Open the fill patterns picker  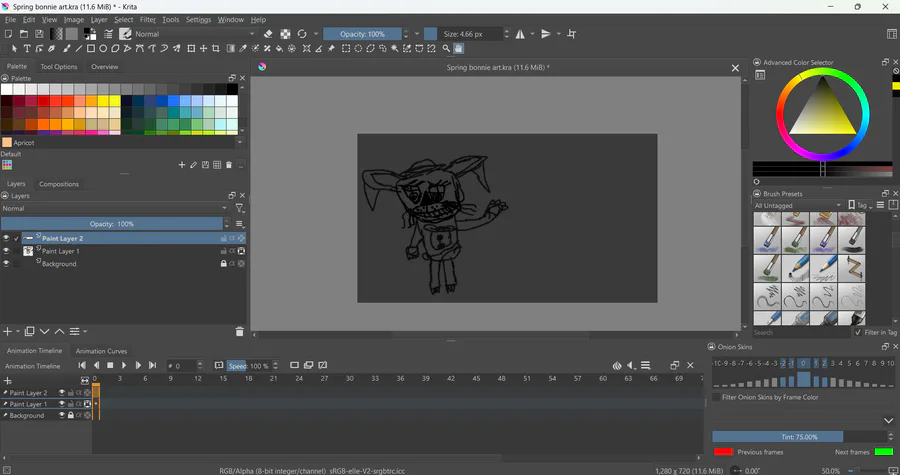coord(71,34)
